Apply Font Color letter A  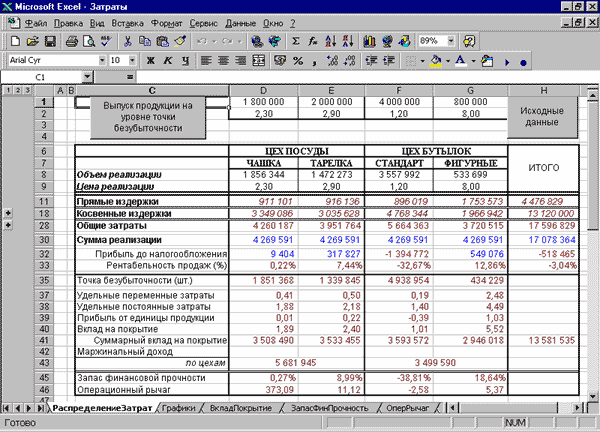point(461,60)
